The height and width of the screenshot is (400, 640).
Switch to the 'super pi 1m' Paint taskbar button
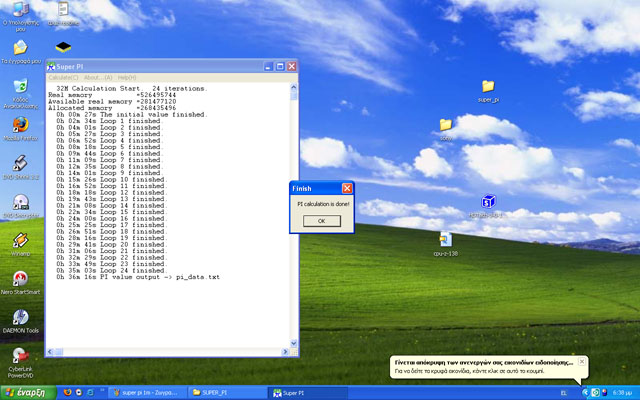click(x=146, y=393)
